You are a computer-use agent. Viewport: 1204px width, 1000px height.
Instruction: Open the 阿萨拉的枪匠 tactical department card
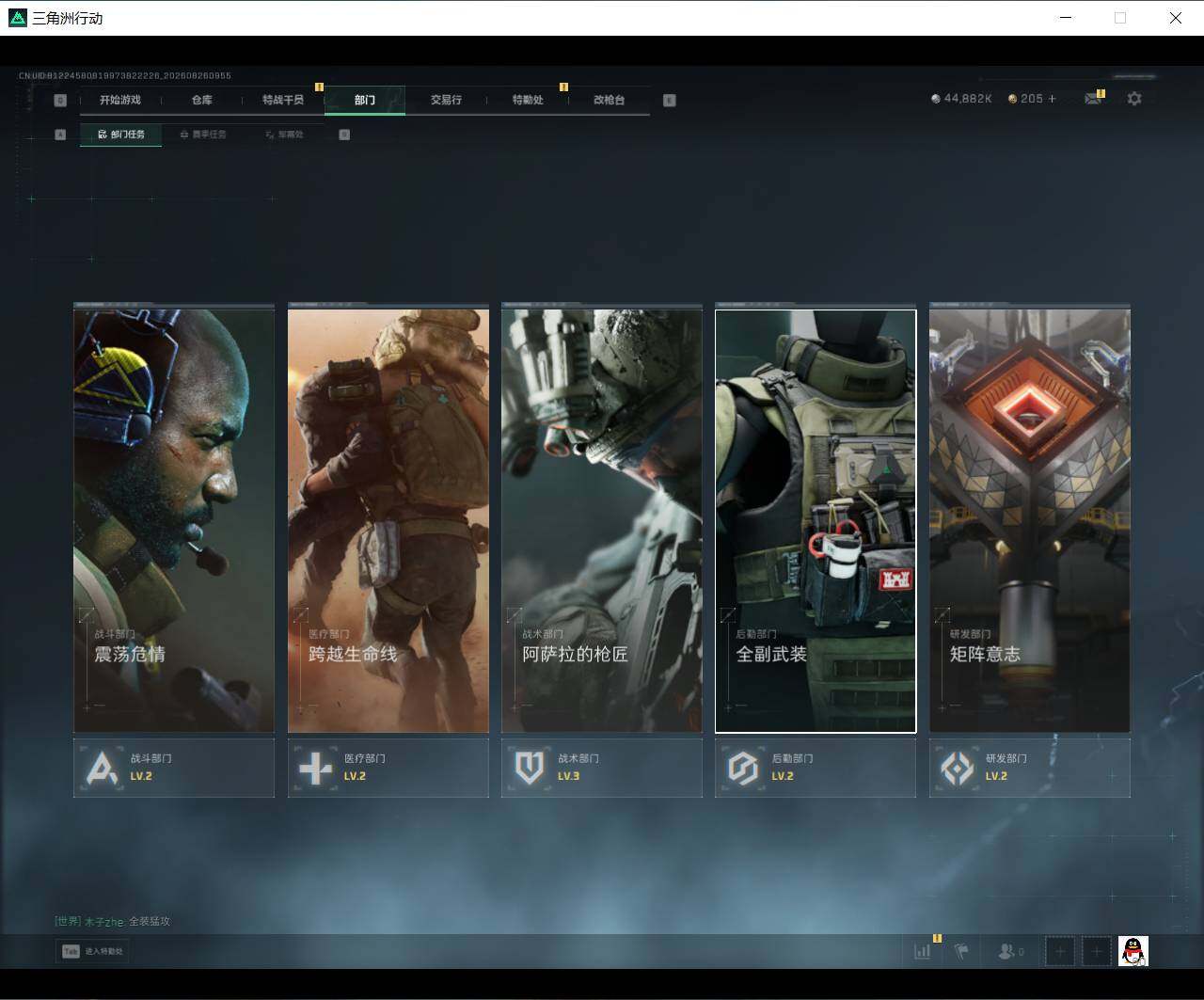point(602,520)
